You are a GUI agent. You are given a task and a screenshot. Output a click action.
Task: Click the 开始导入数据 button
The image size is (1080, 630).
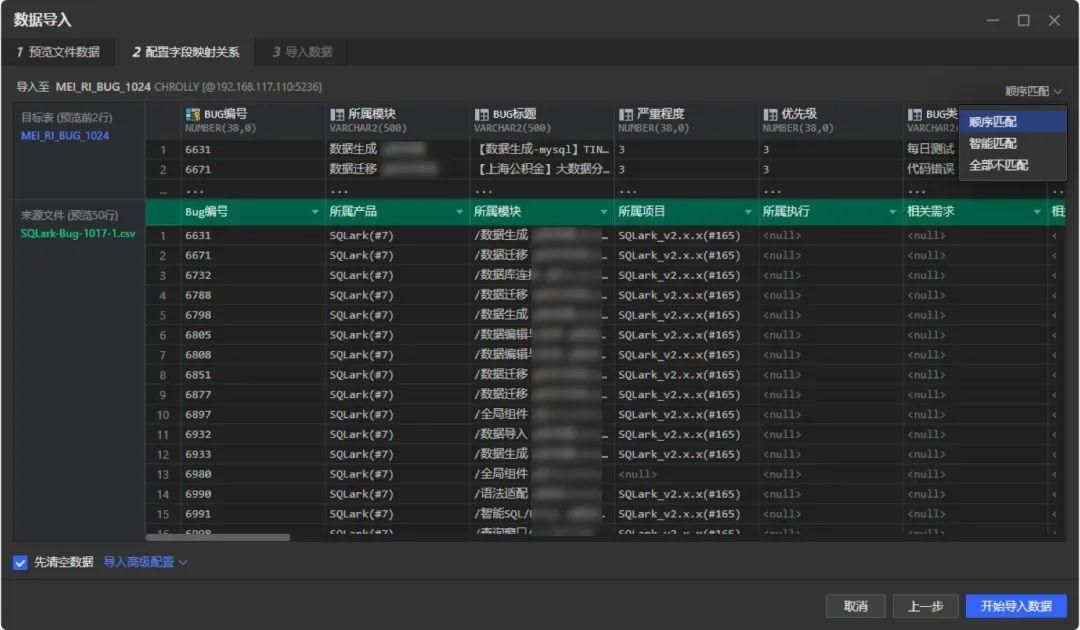(1016, 606)
